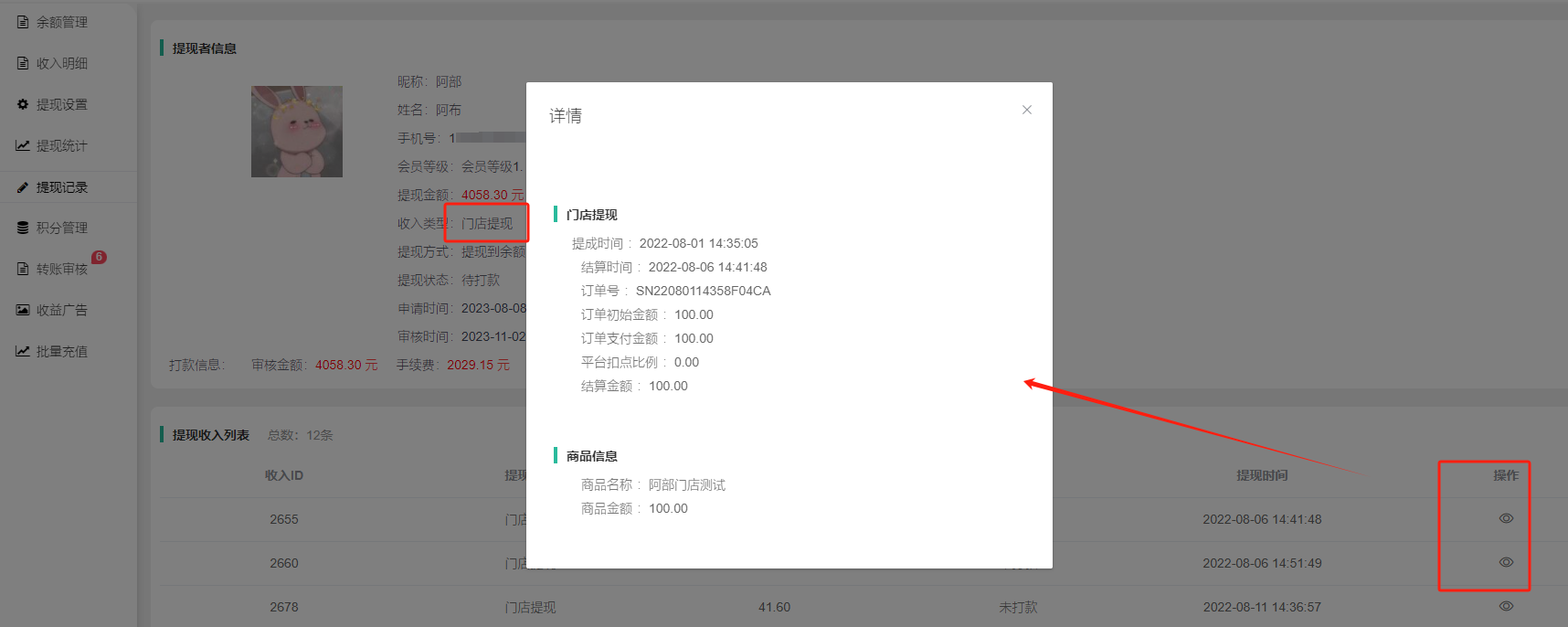View details of income row 2660
The height and width of the screenshot is (627, 1568).
click(x=1506, y=562)
